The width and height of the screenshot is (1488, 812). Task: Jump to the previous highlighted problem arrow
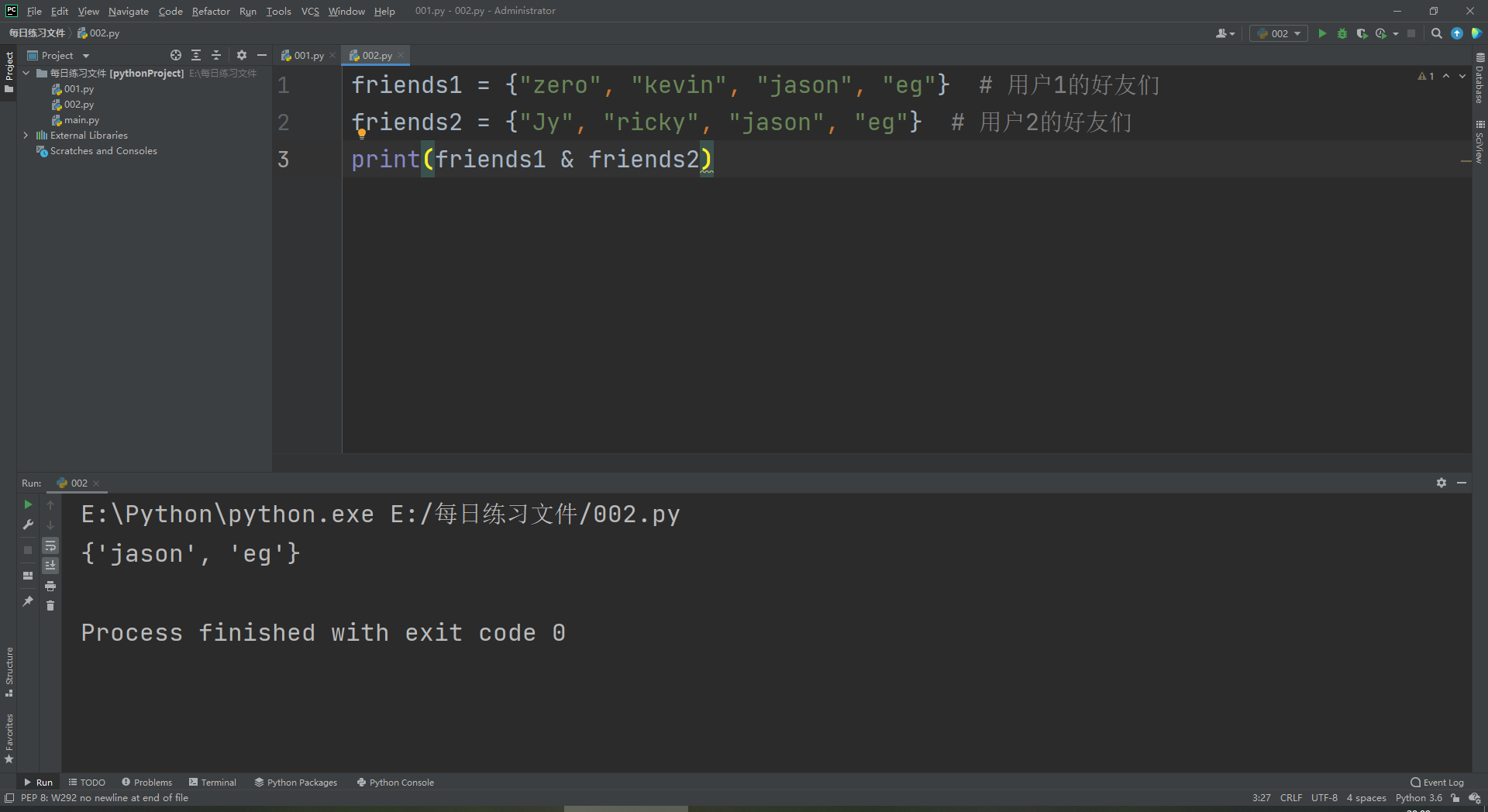click(x=1446, y=76)
